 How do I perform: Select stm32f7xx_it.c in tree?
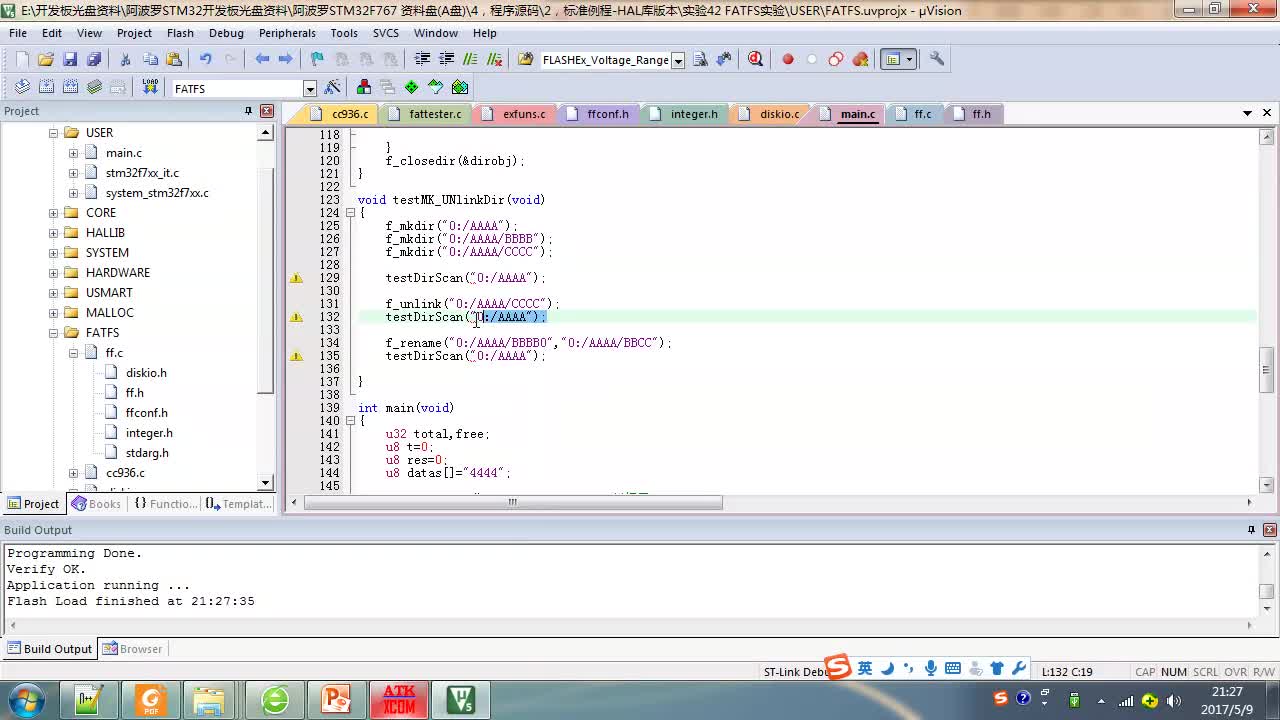point(142,173)
